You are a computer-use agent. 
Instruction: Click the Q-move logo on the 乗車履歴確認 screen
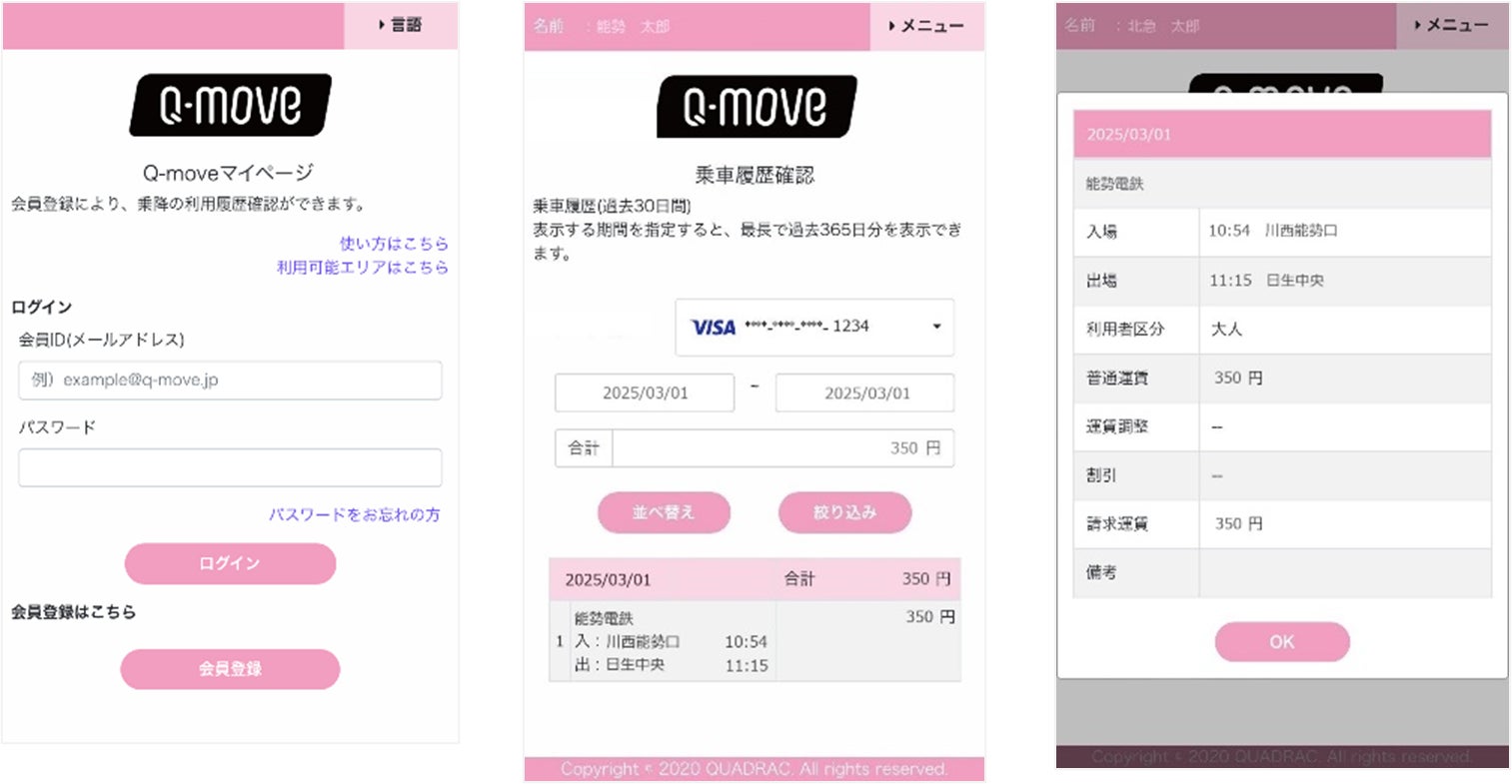click(756, 107)
